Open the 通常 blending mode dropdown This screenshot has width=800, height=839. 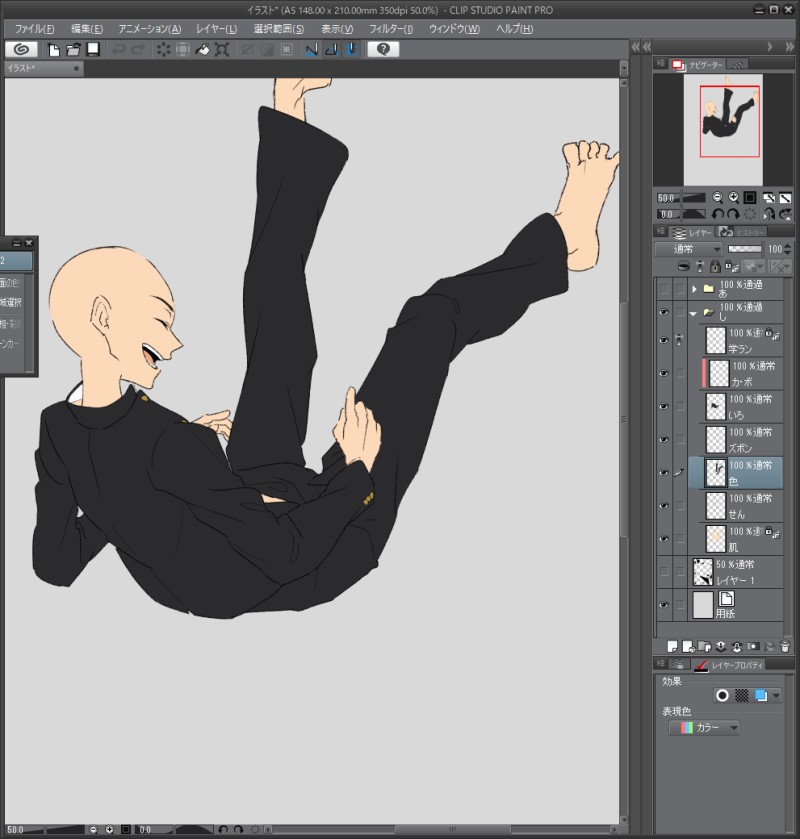689,249
